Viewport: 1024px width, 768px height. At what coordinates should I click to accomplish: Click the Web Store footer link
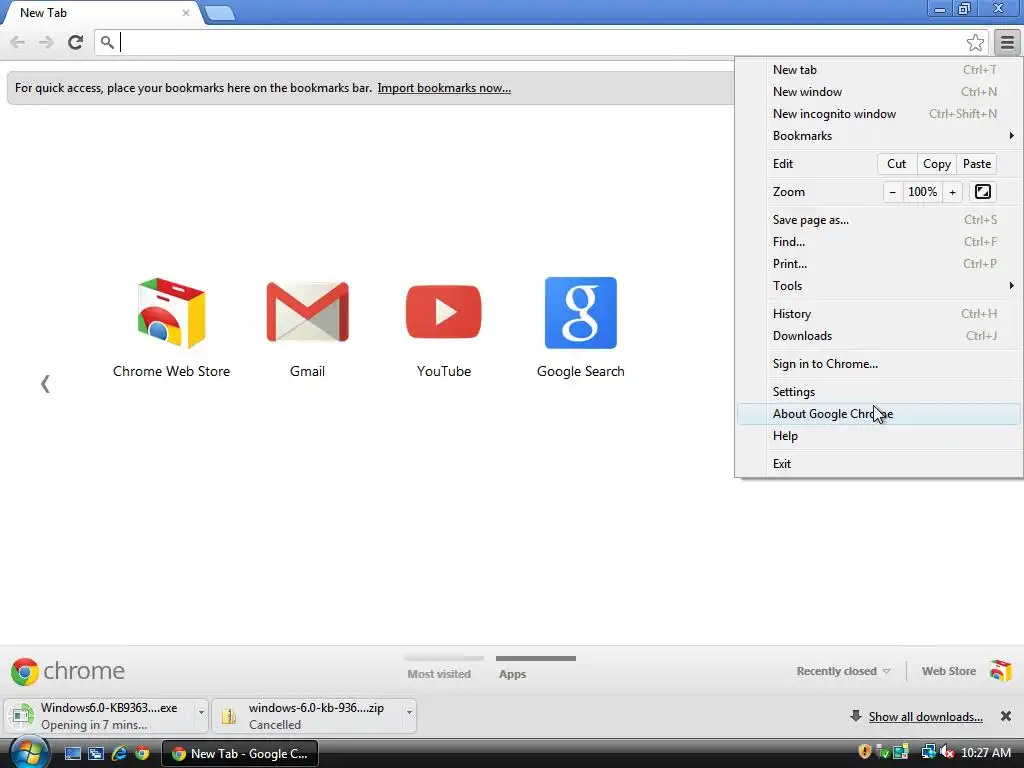pyautogui.click(x=948, y=671)
